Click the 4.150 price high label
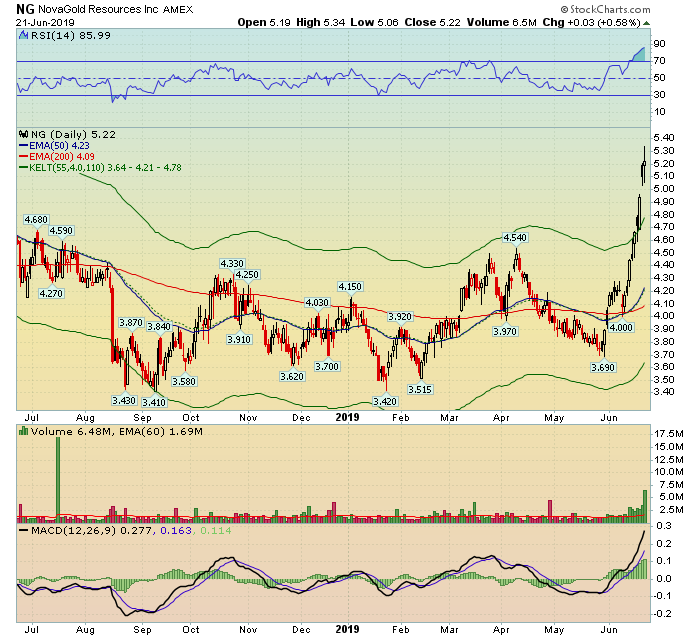Screen dimensions: 700x639 tap(350, 286)
